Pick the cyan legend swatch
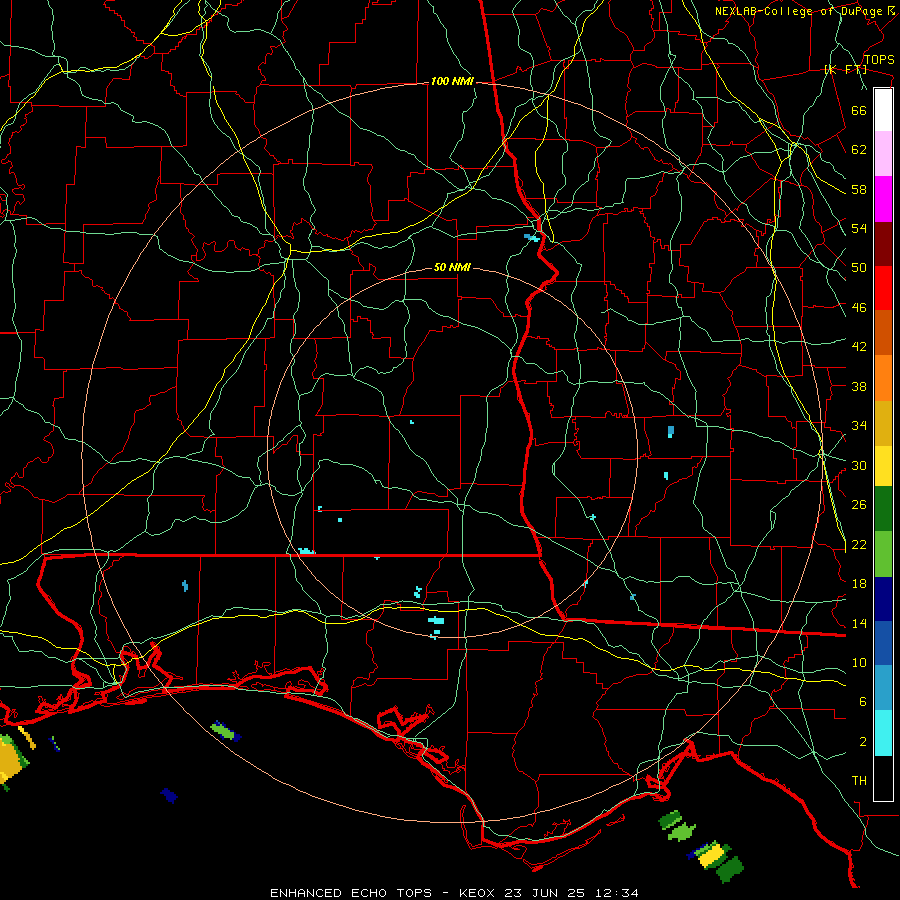The image size is (900, 900). click(883, 733)
